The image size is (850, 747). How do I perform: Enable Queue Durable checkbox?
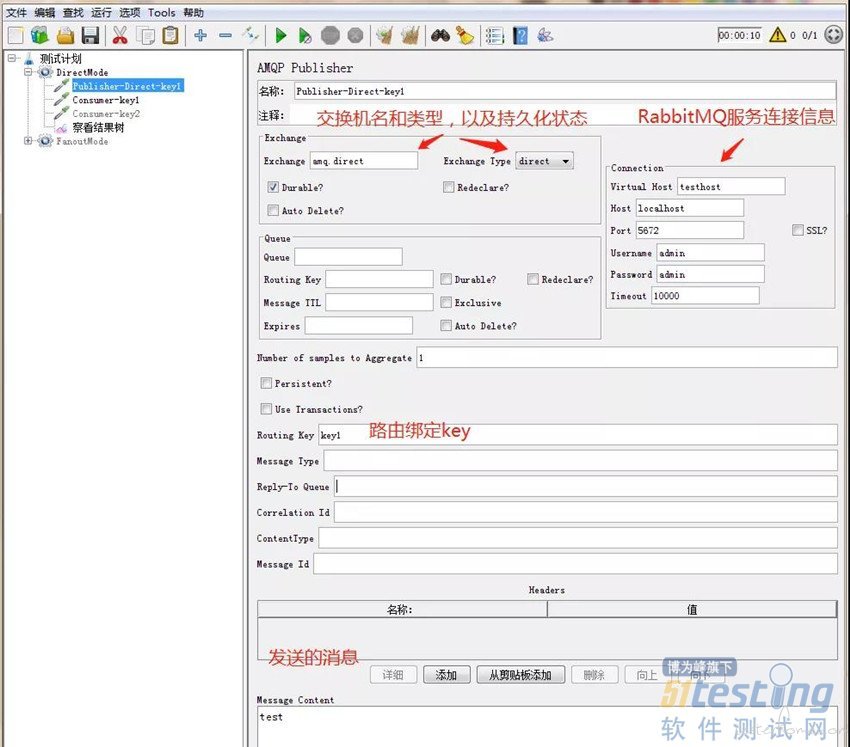446,279
